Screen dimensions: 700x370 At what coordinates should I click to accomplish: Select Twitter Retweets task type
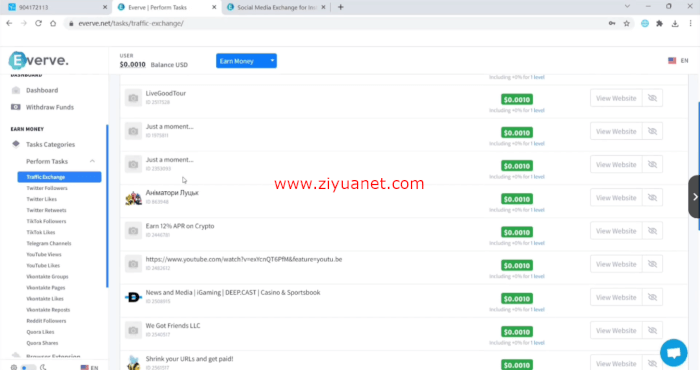tap(46, 210)
